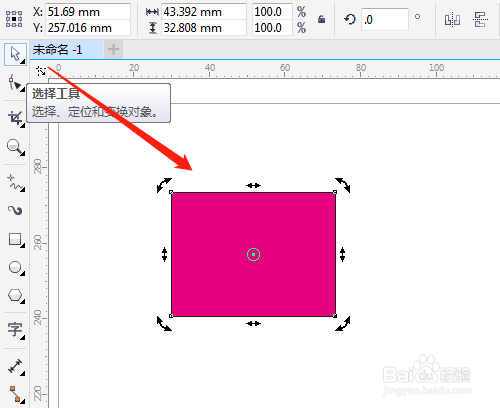Toggle the lock ratio padlock
Screen dimensions: 500x408
pos(321,19)
